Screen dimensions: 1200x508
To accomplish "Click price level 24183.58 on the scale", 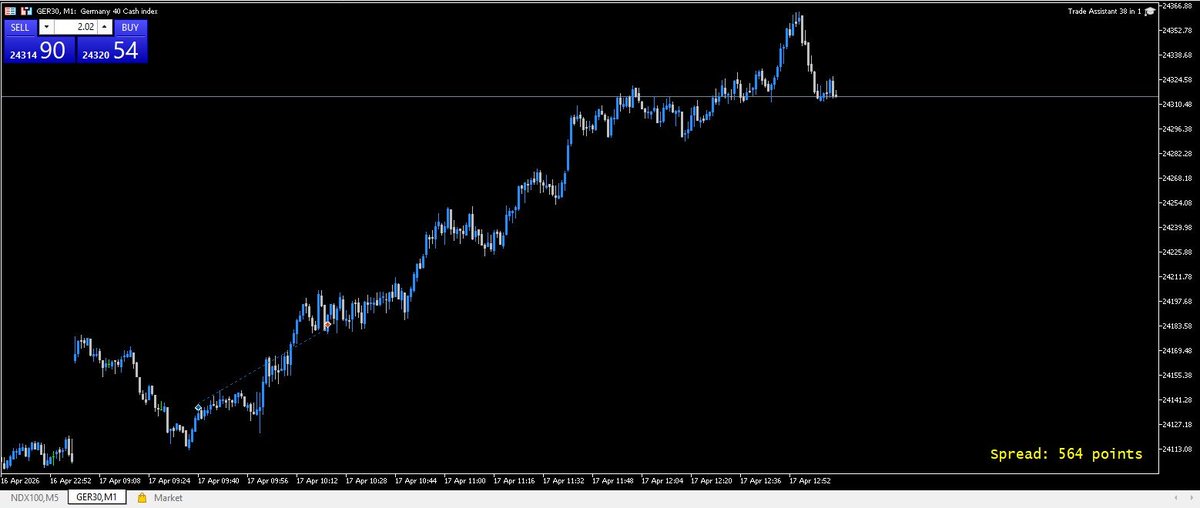I will [1178, 326].
